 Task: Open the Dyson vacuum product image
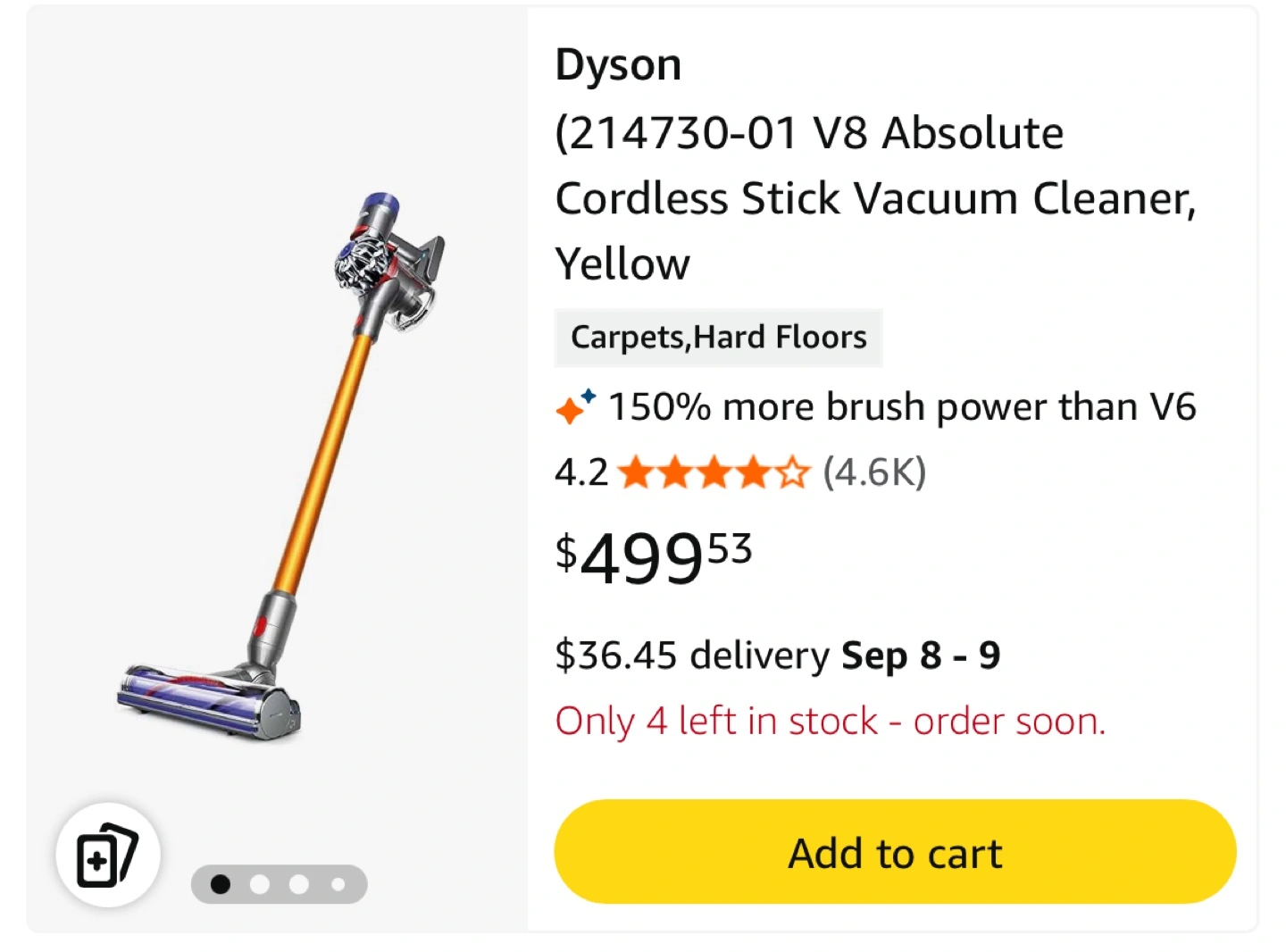pyautogui.click(x=280, y=466)
